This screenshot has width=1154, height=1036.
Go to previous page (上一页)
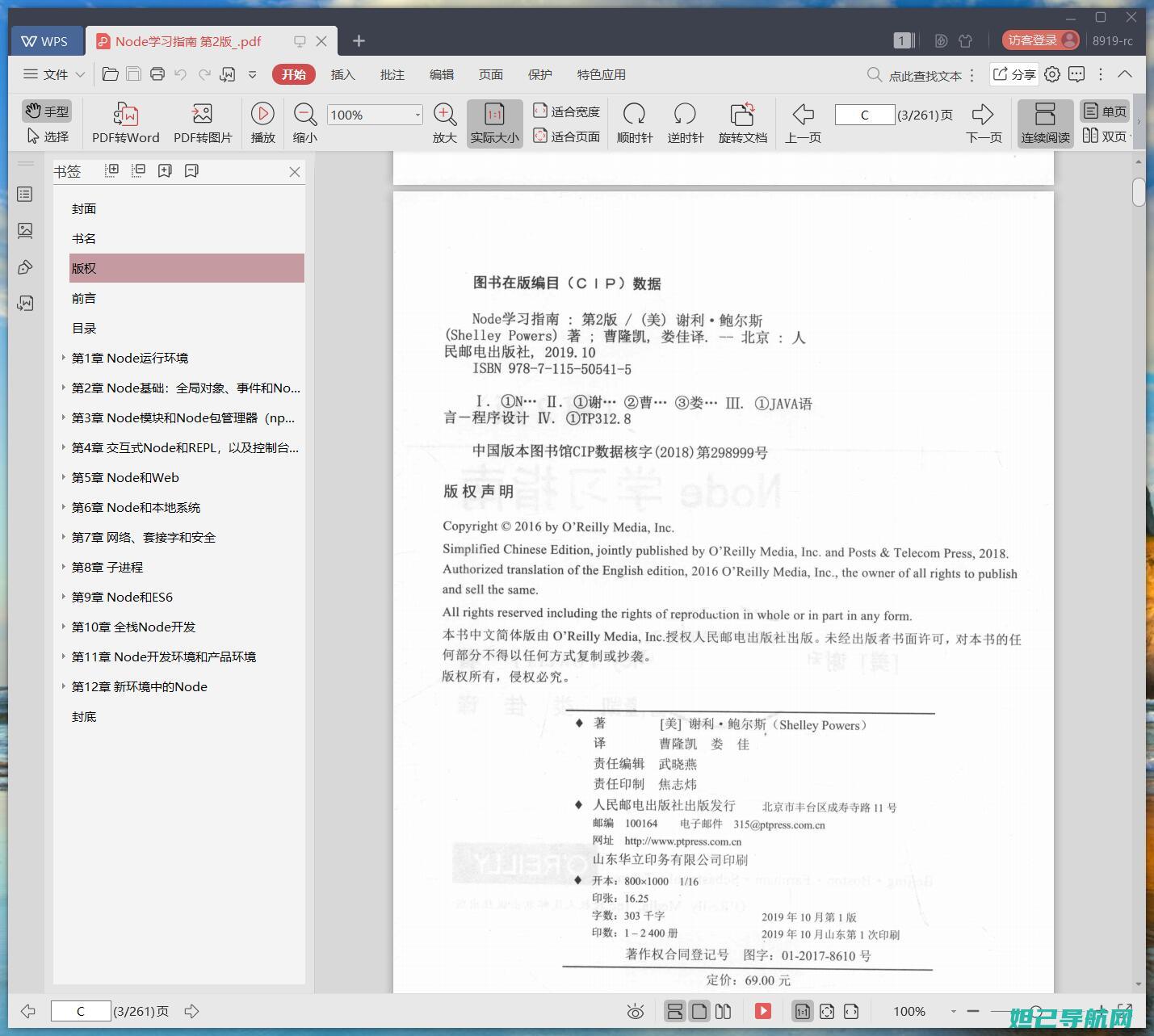click(x=804, y=124)
